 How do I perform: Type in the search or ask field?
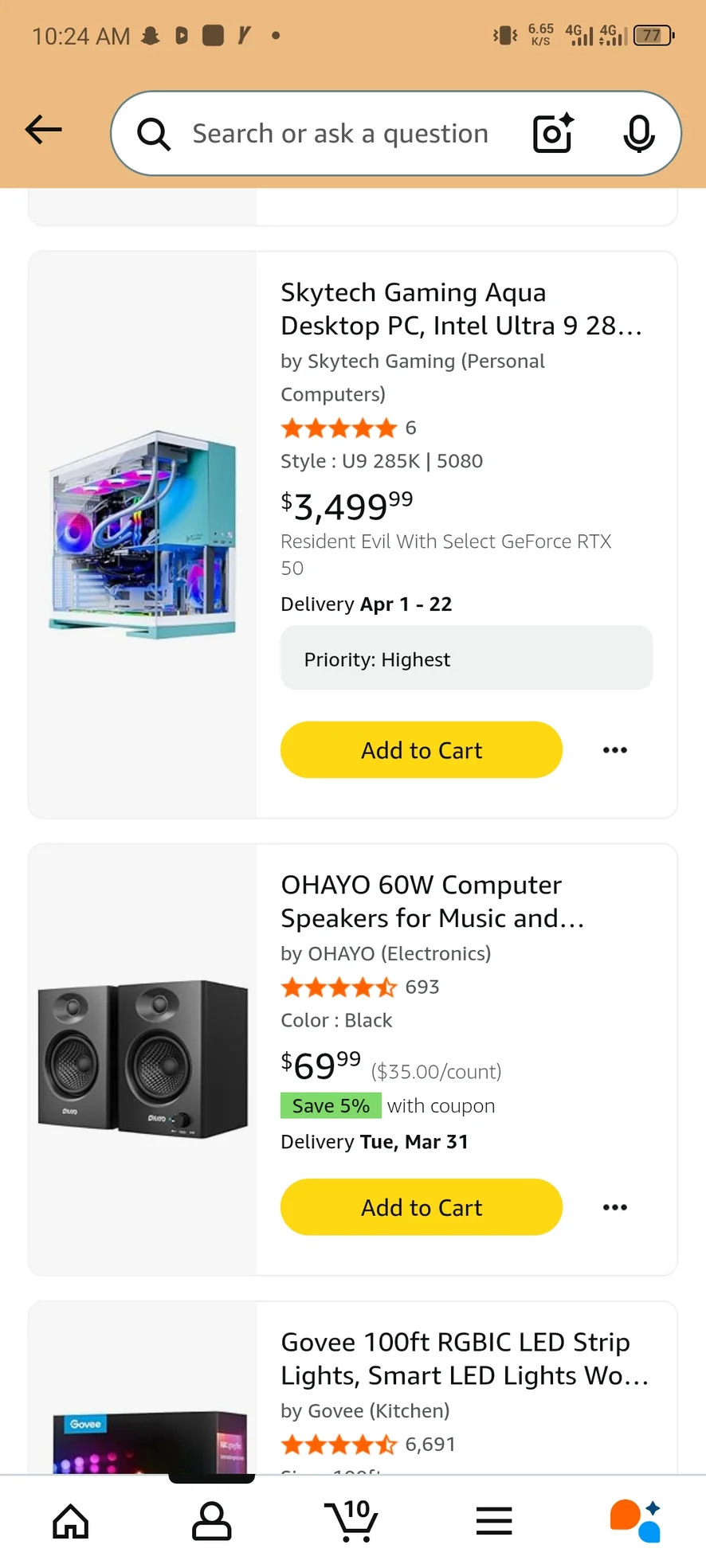coord(340,134)
